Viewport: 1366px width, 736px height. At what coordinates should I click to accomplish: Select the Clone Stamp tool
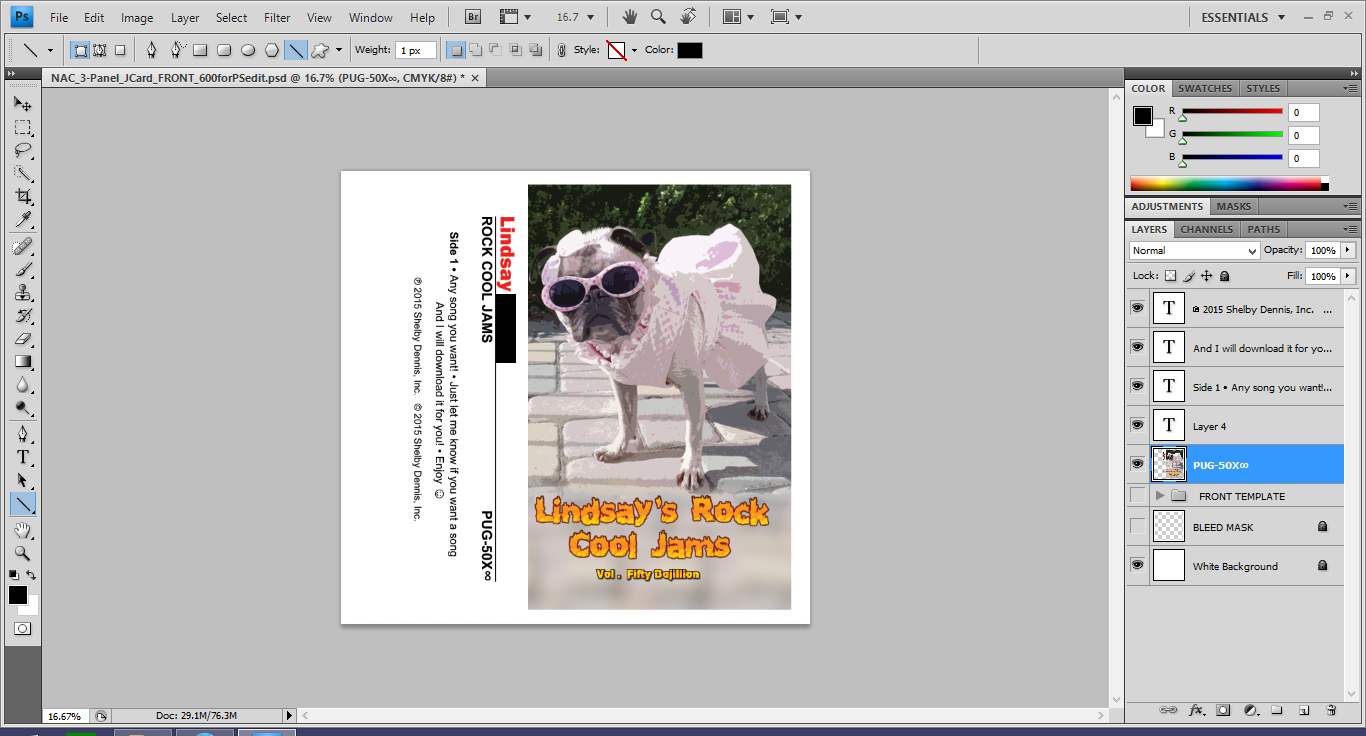coord(22,292)
